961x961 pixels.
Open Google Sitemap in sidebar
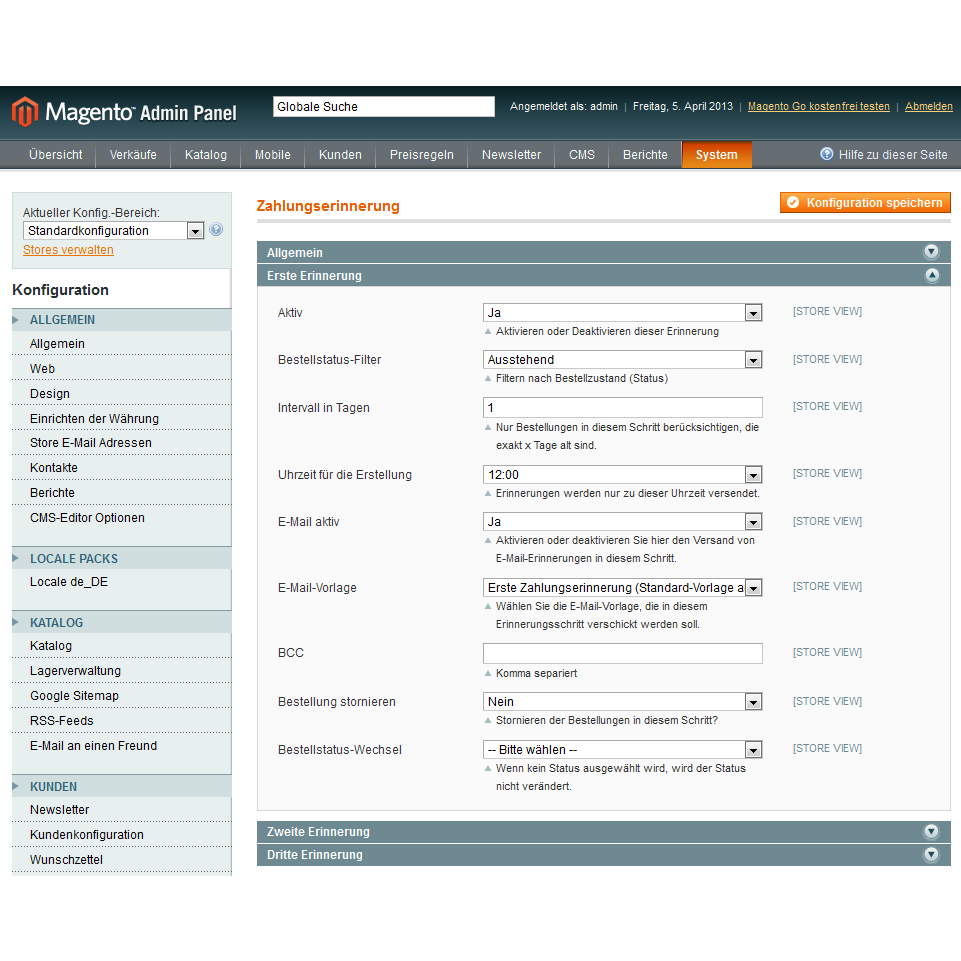pyautogui.click(x=121, y=696)
